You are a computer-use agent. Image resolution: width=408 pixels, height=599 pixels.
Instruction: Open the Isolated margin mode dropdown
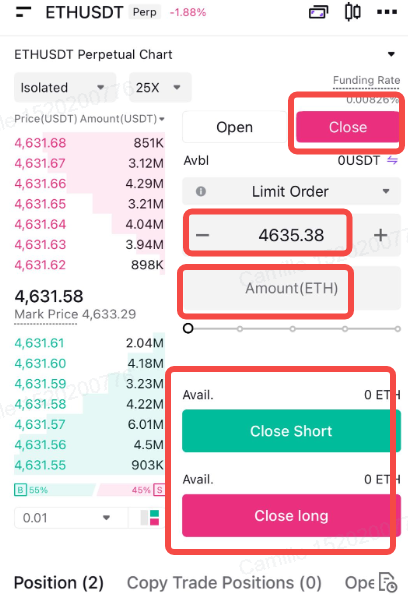coord(65,87)
